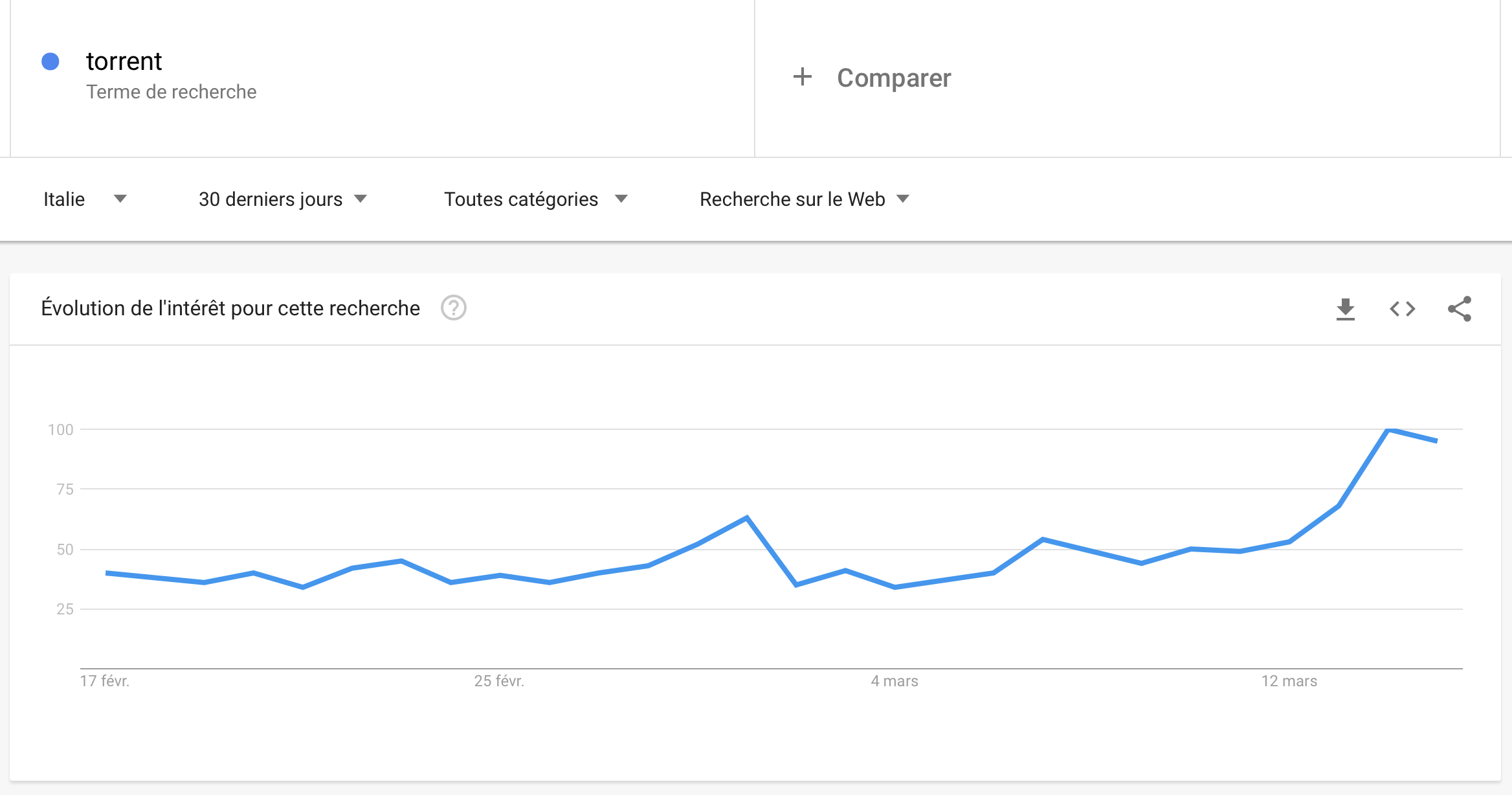Select the 12 mars date label

coord(1289,681)
